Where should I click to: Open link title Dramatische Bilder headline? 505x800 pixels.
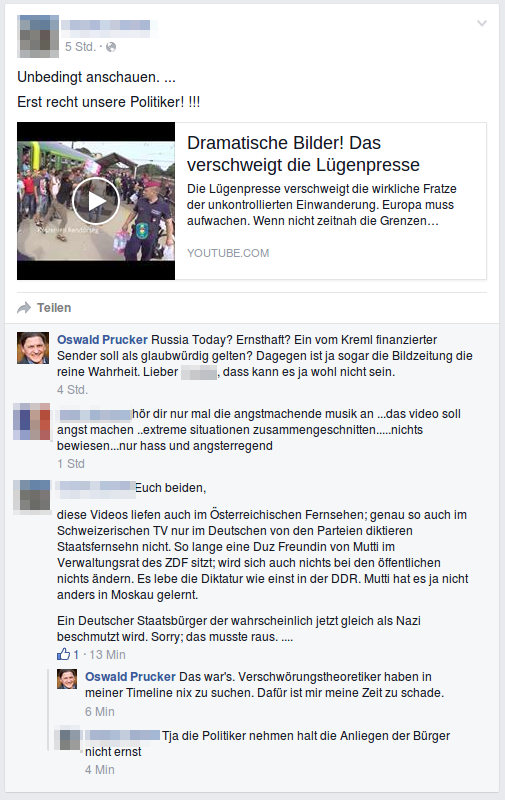(303, 154)
